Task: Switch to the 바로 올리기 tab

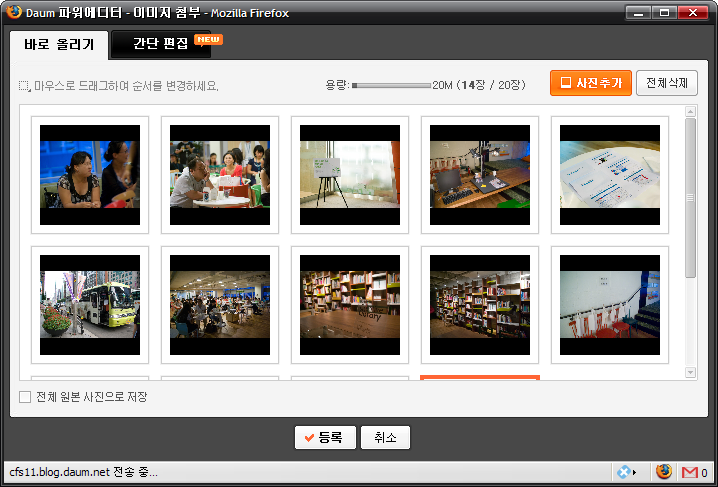Action: pyautogui.click(x=59, y=45)
